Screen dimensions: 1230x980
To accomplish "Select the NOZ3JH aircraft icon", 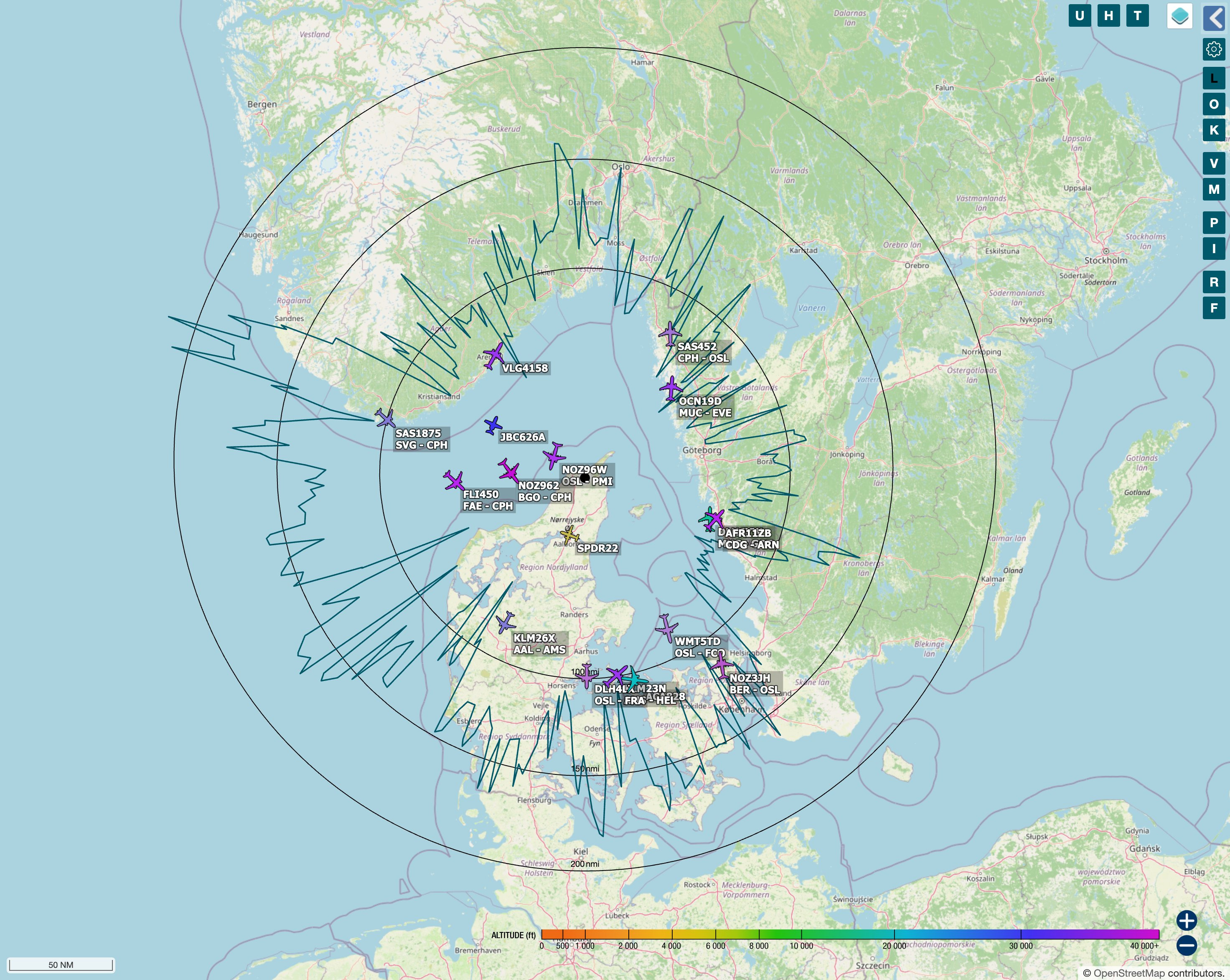I will point(722,665).
